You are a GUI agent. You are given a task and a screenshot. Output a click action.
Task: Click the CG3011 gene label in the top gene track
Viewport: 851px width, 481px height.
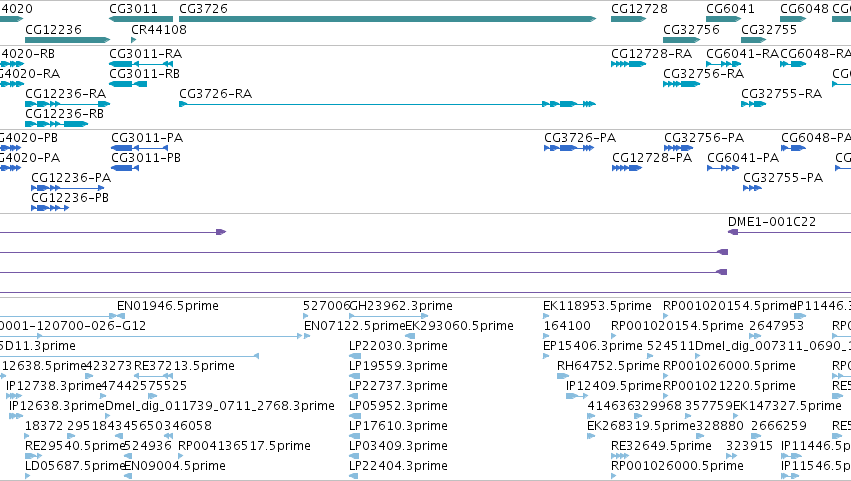[x=134, y=9]
